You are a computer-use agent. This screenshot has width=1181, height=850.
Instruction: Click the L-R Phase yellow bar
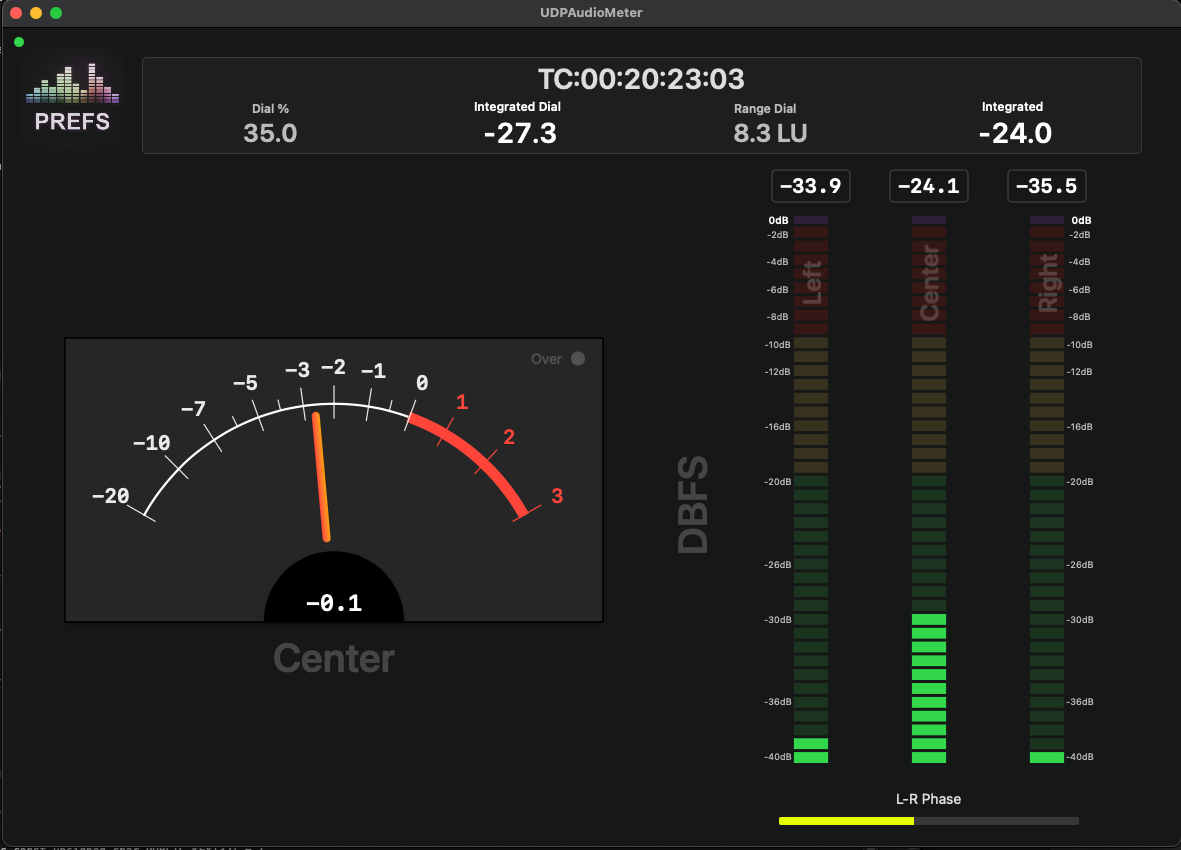846,821
